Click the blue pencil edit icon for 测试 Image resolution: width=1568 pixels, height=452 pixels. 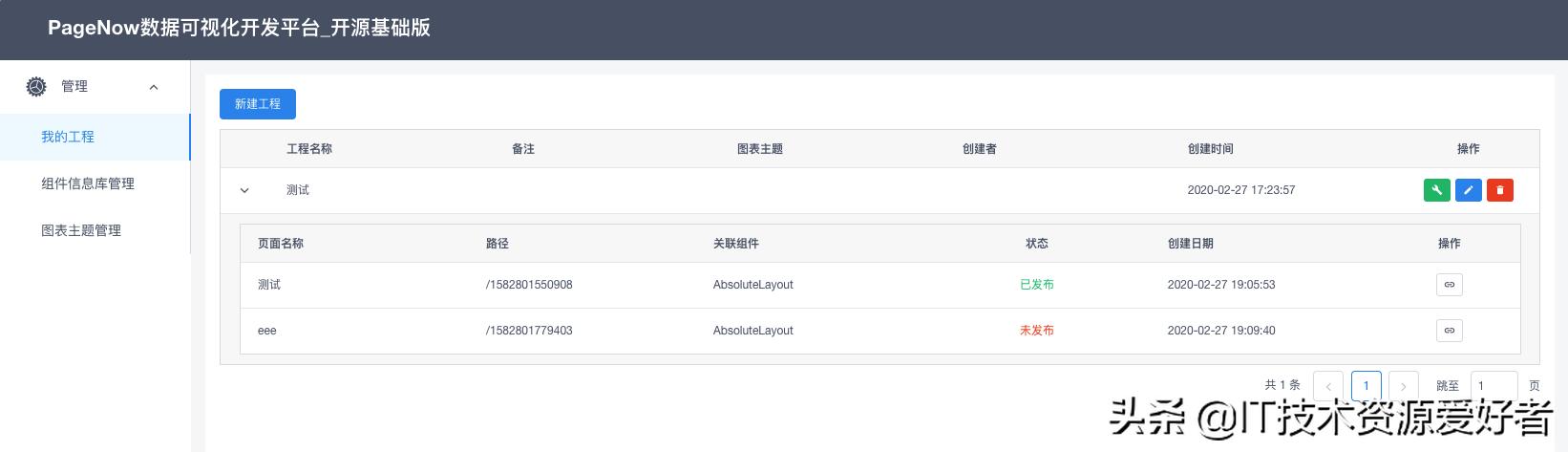click(x=1468, y=190)
